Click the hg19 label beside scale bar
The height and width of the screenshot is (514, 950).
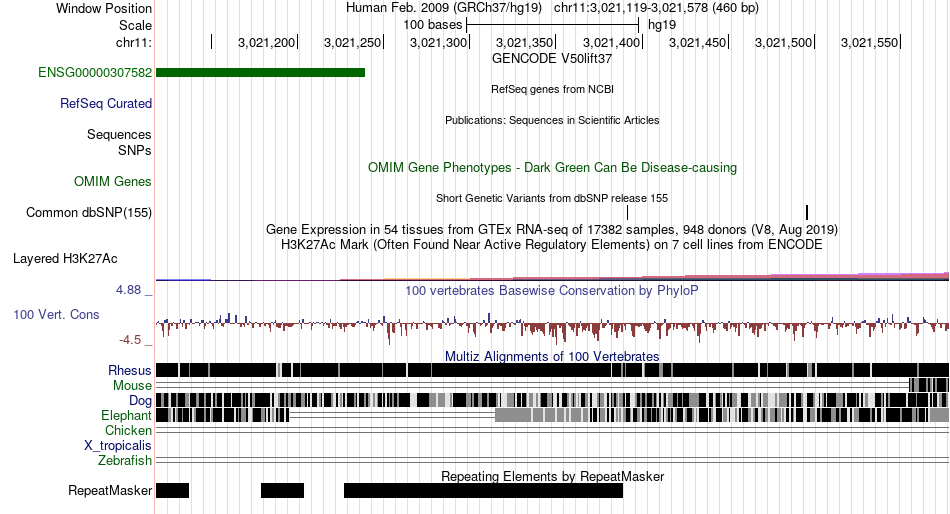[662, 25]
